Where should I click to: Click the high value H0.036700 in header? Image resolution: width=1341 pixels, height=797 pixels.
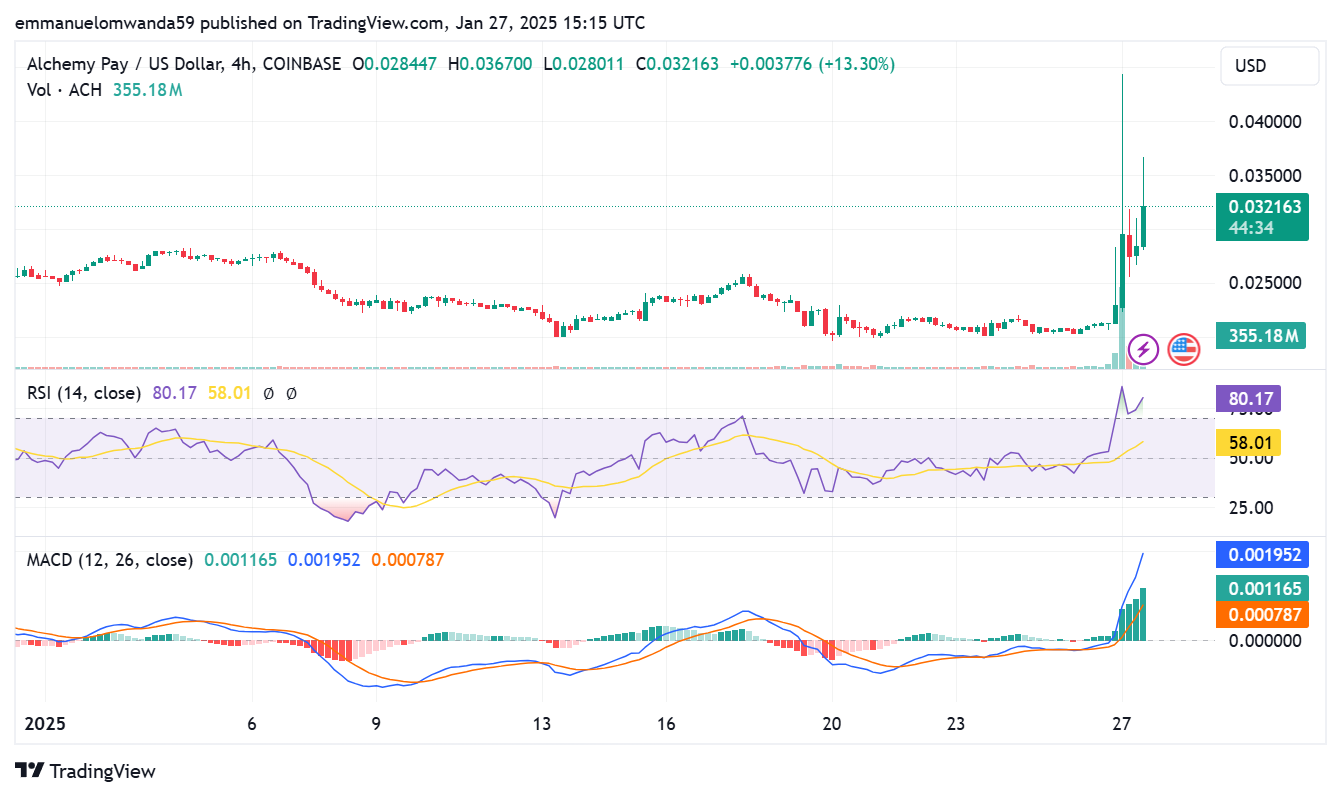[490, 64]
